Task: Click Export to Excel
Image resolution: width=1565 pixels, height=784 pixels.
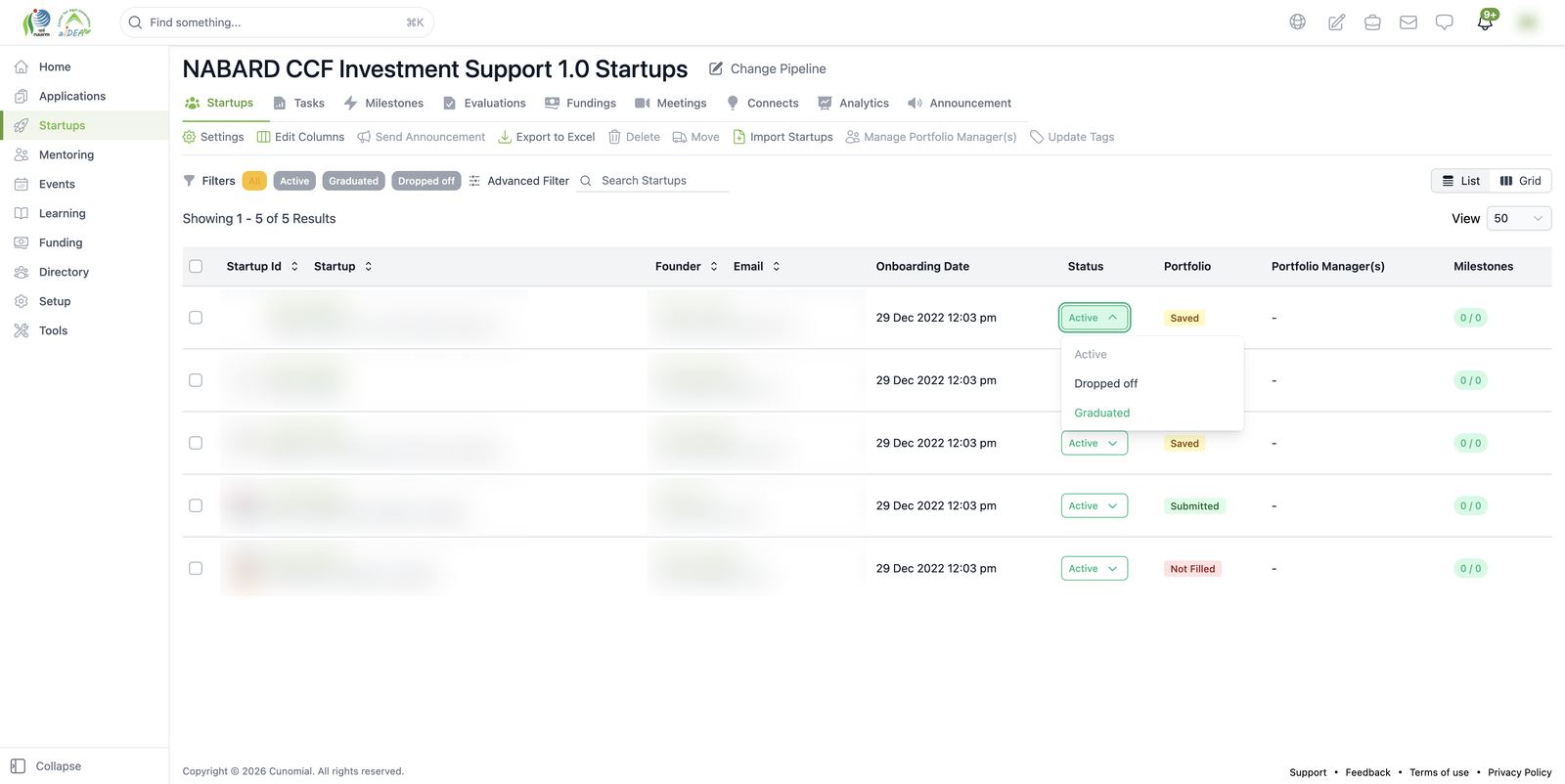Action: tap(547, 137)
